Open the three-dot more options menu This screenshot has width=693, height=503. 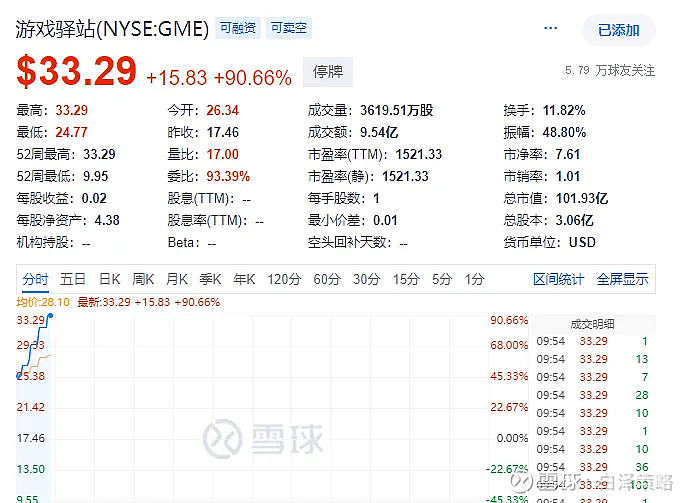549,29
